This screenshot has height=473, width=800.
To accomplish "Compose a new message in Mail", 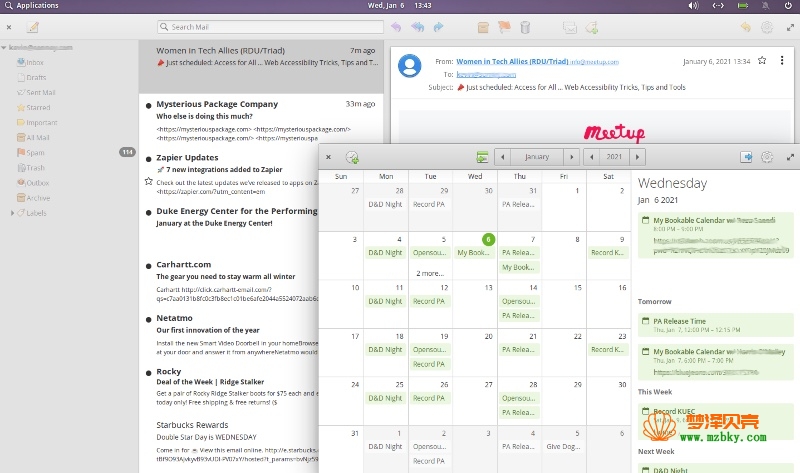I will 33,27.
